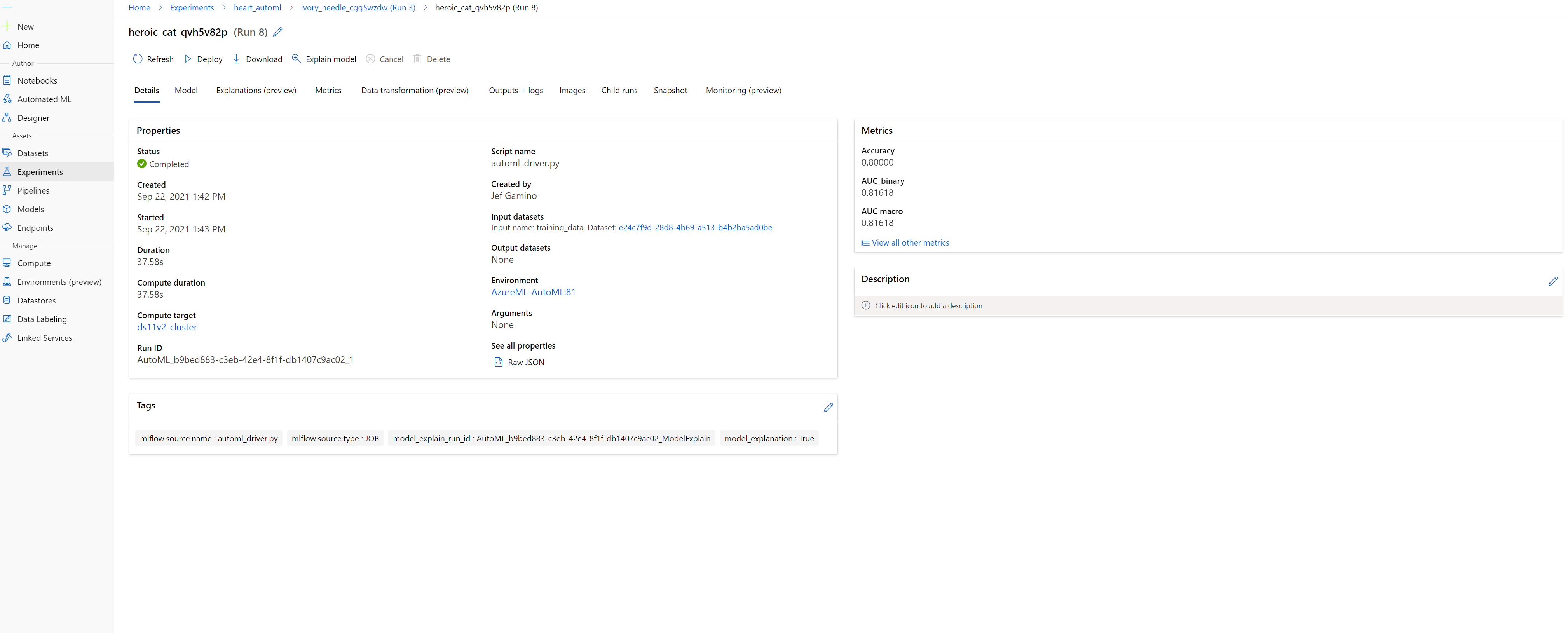The image size is (1568, 633).
Task: Edit the Tags section
Action: [x=828, y=407]
